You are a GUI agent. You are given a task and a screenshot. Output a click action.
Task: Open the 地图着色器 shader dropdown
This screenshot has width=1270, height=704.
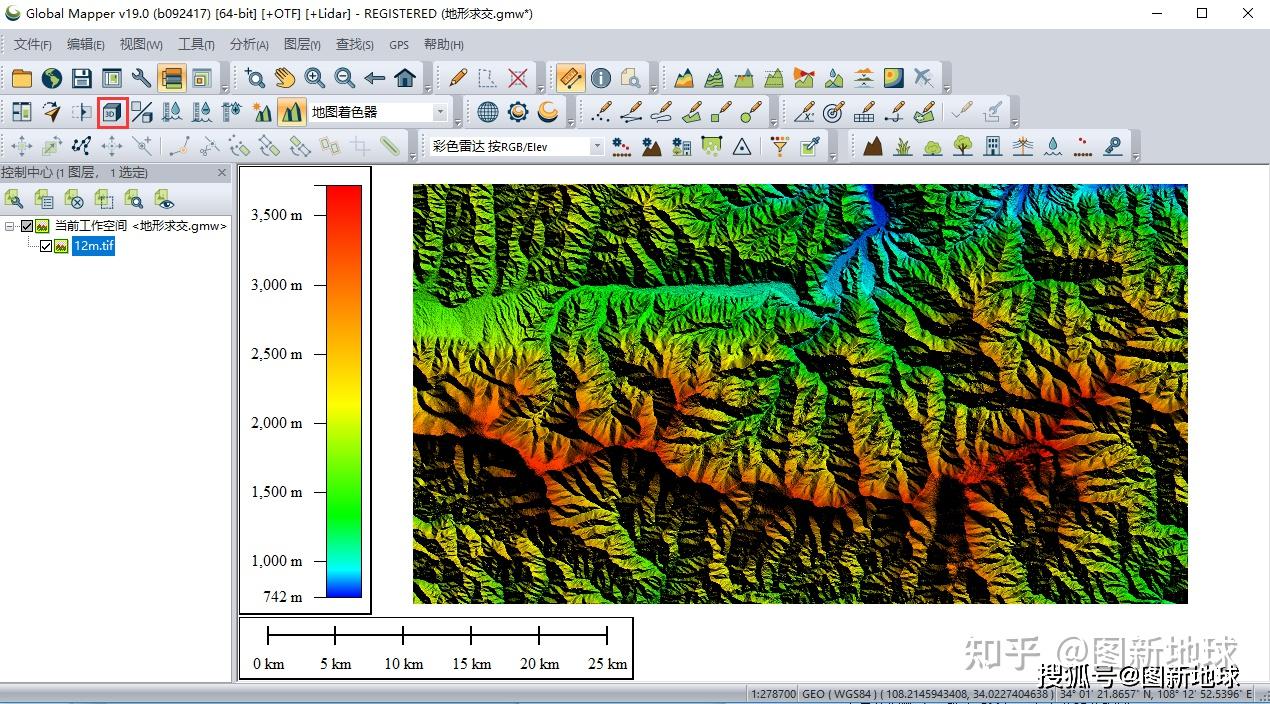pos(439,113)
